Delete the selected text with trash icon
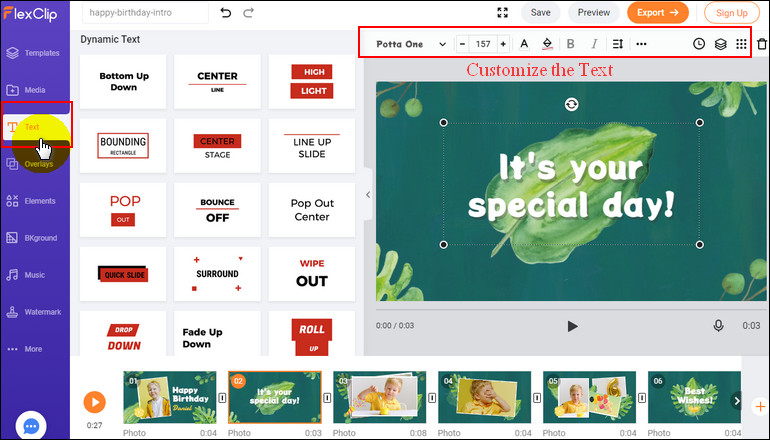 pyautogui.click(x=762, y=44)
